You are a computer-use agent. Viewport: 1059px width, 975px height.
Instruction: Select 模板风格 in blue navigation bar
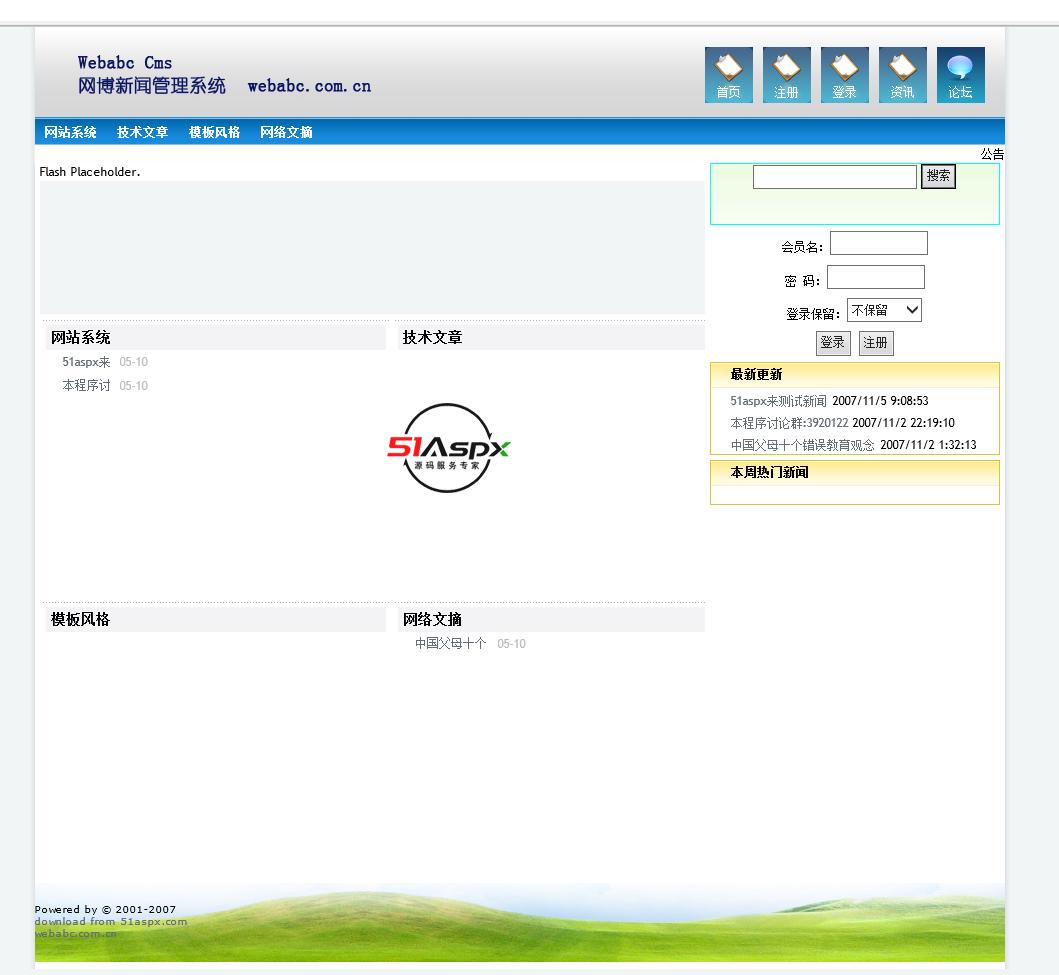pyautogui.click(x=215, y=132)
